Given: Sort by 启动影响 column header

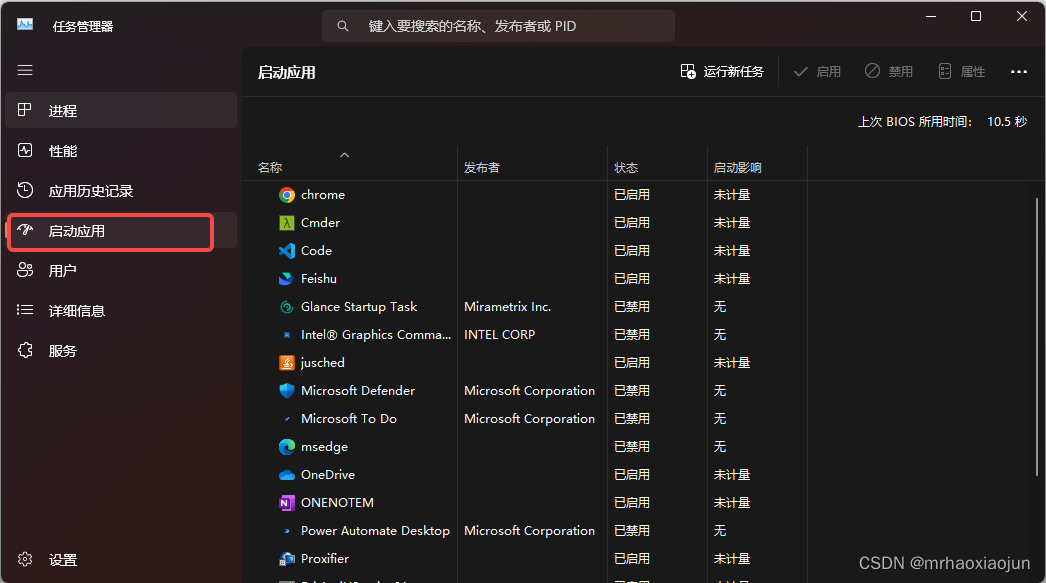Looking at the screenshot, I should (757, 163).
